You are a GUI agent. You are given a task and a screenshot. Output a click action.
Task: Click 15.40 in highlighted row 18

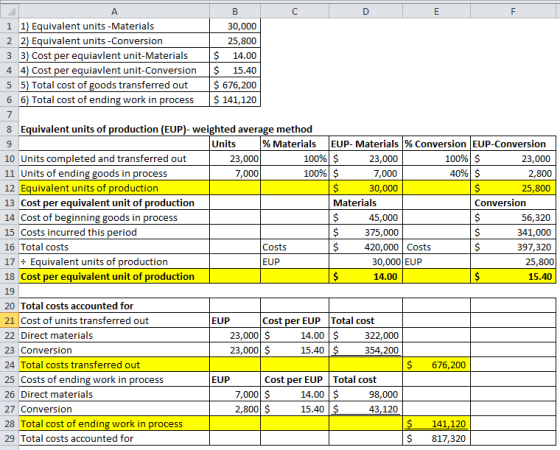(513, 276)
